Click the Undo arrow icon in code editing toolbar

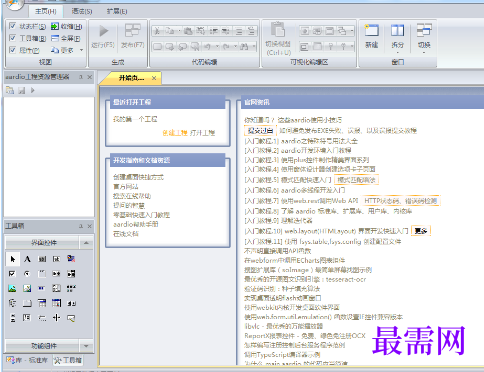click(x=207, y=46)
